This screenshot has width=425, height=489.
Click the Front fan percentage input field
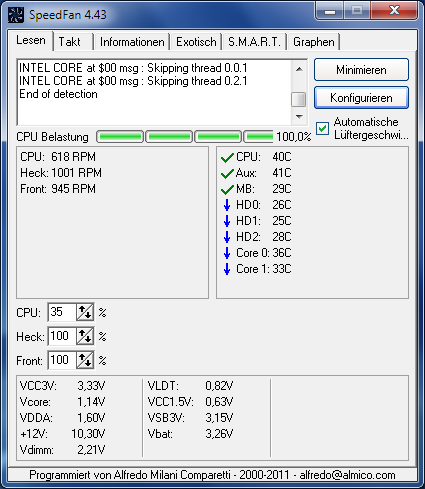[x=62, y=360]
